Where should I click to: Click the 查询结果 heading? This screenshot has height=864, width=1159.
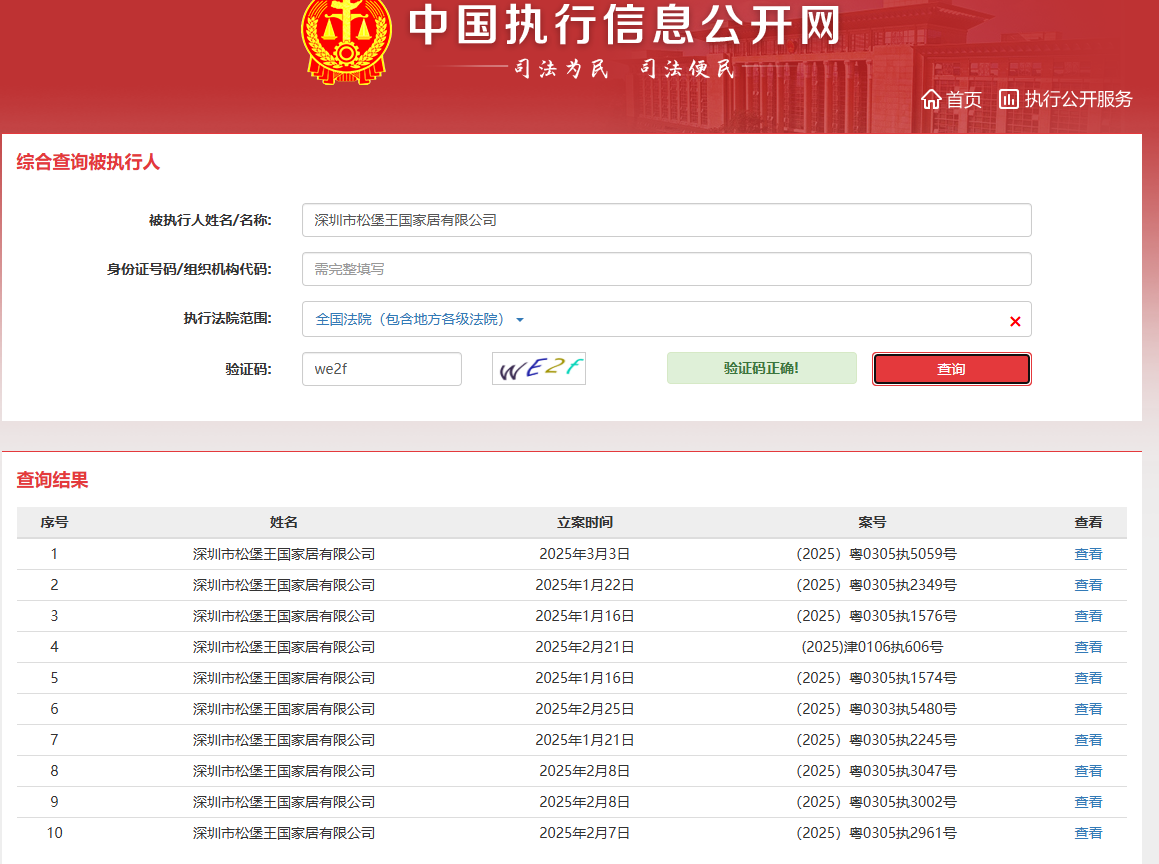pyautogui.click(x=52, y=480)
